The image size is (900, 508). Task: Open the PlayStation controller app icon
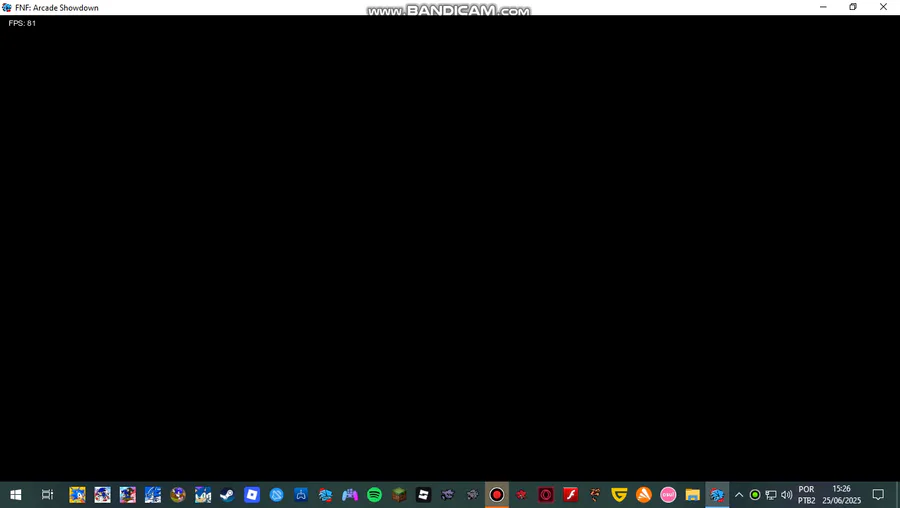[x=301, y=494]
